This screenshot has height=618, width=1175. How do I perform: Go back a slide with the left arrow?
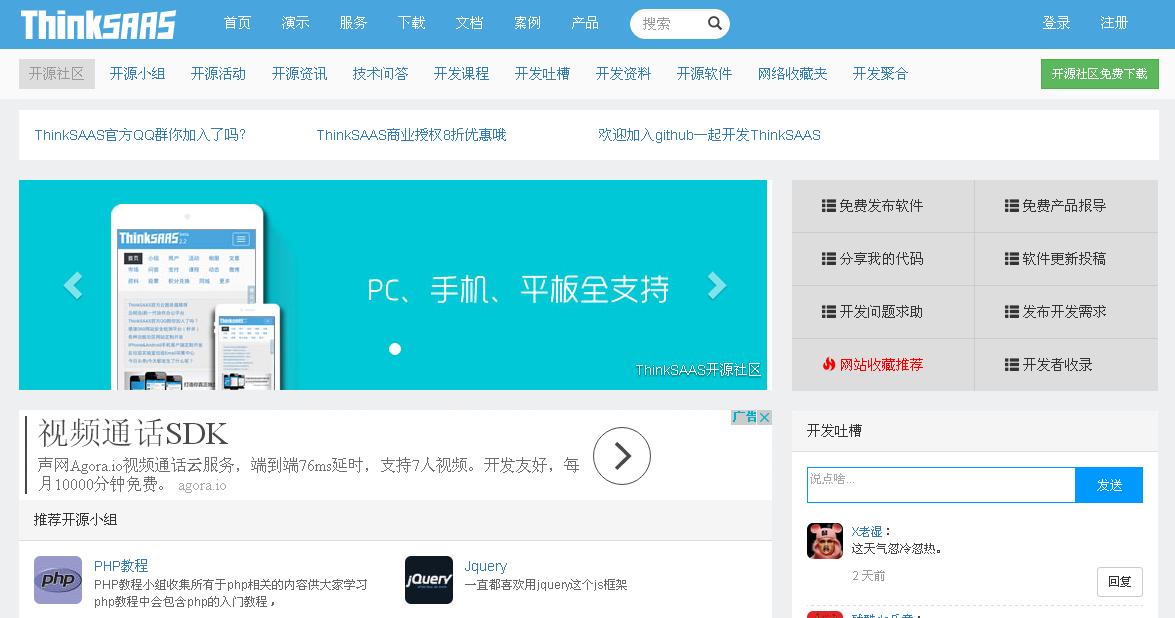coord(72,285)
